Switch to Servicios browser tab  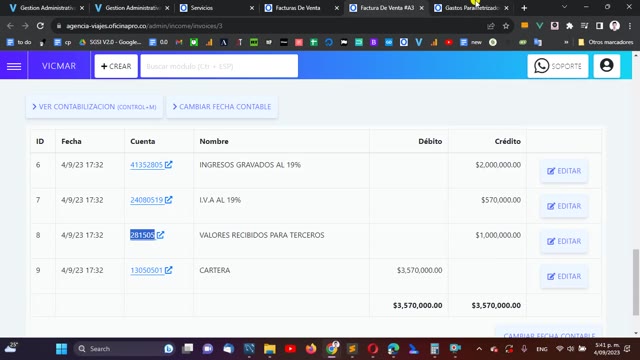coord(216,8)
